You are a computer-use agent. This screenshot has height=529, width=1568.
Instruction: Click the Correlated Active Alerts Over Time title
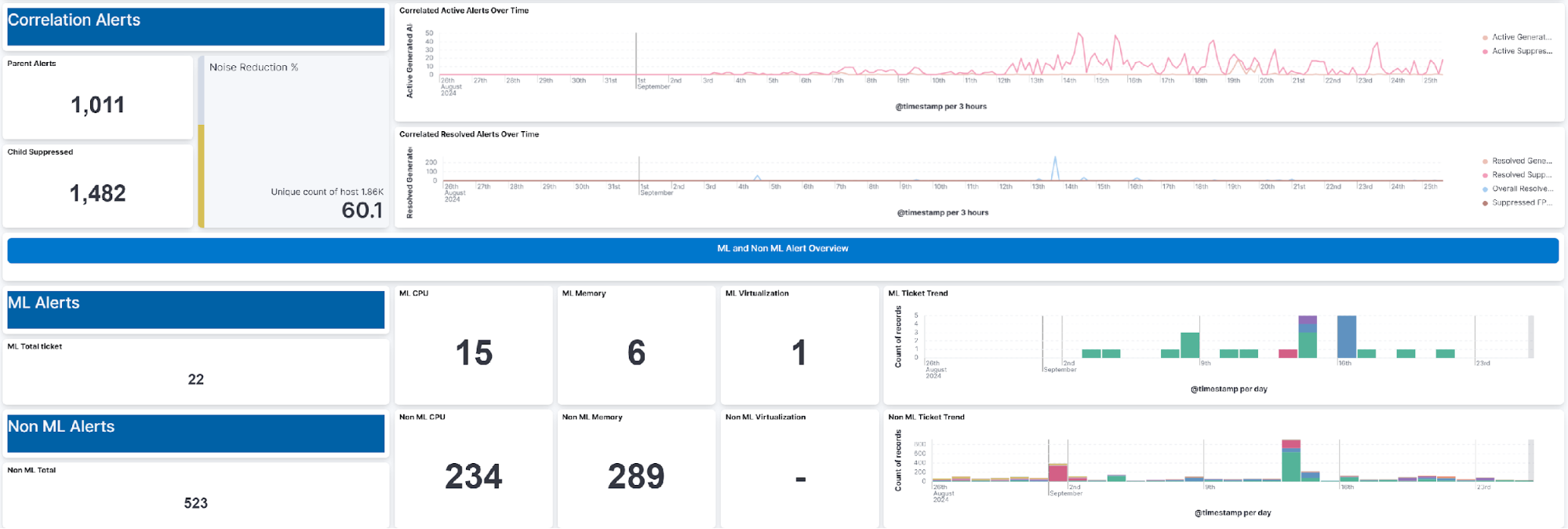point(464,10)
